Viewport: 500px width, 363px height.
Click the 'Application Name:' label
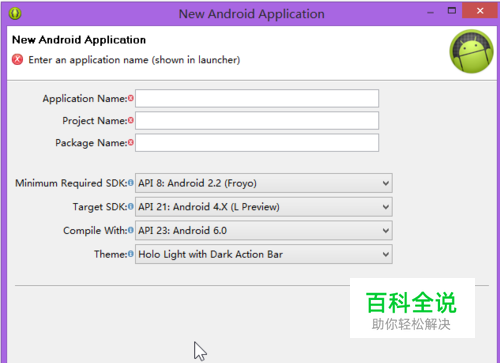click(85, 99)
